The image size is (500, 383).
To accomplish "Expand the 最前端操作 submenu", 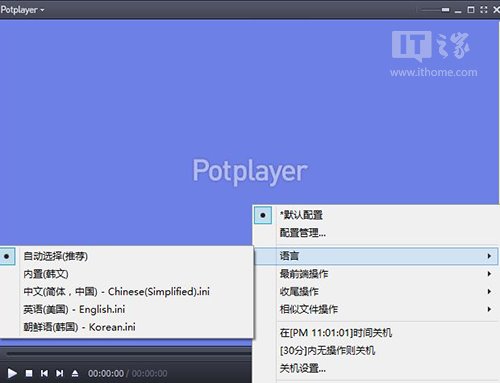I will point(376,274).
